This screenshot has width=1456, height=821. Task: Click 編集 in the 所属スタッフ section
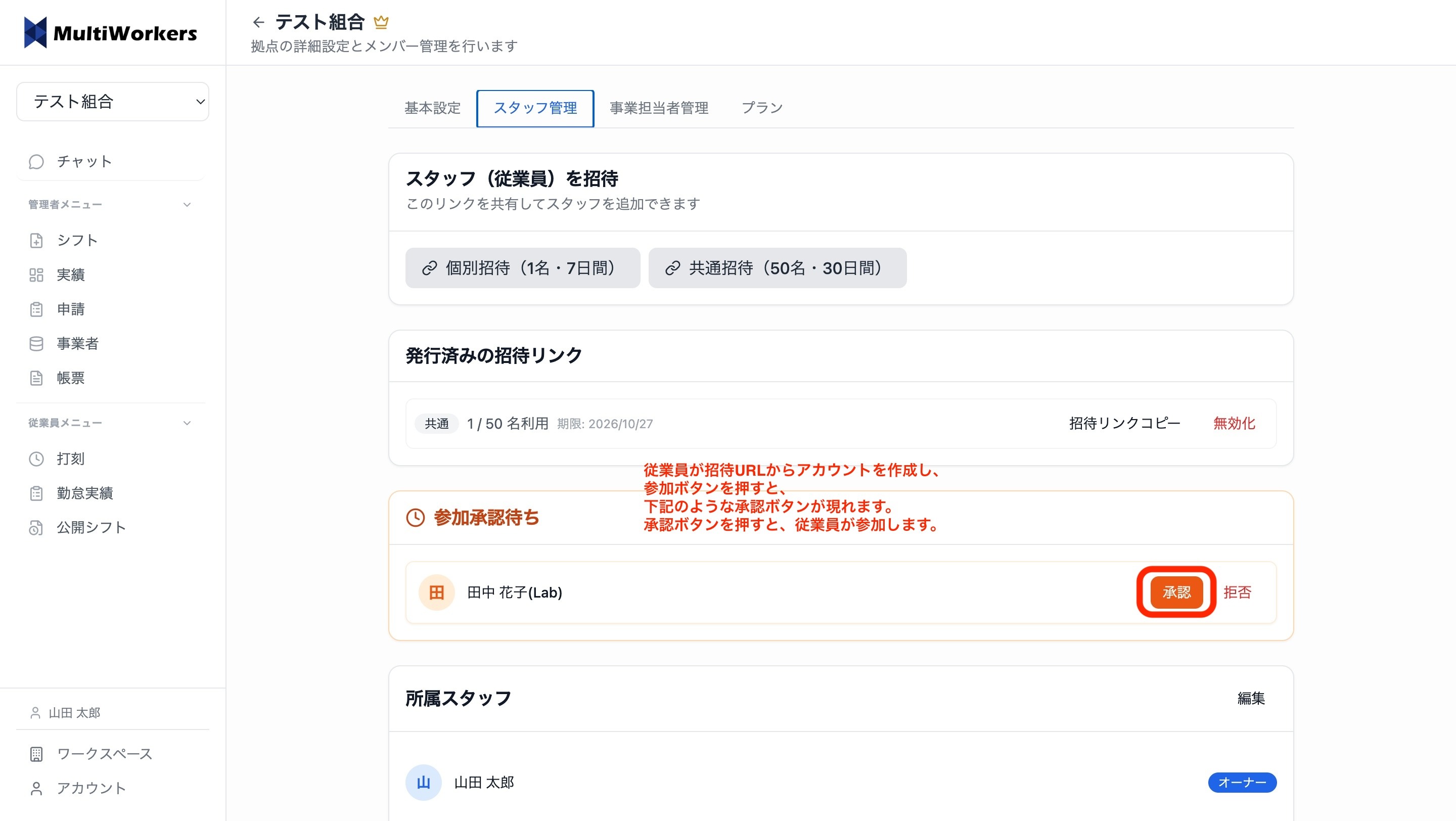[x=1251, y=698]
